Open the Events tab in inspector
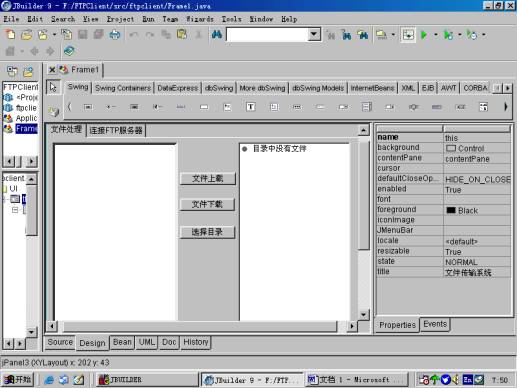 click(x=435, y=324)
